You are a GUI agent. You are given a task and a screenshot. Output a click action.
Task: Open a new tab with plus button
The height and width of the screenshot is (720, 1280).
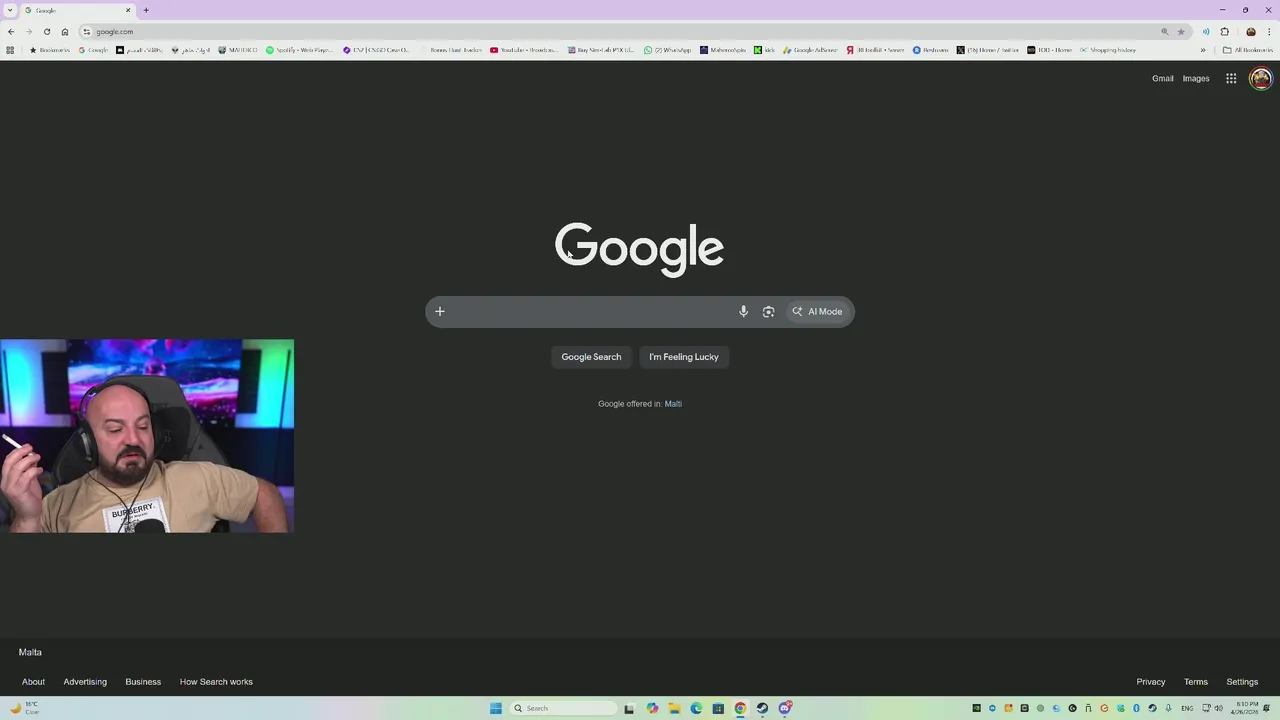tap(146, 10)
